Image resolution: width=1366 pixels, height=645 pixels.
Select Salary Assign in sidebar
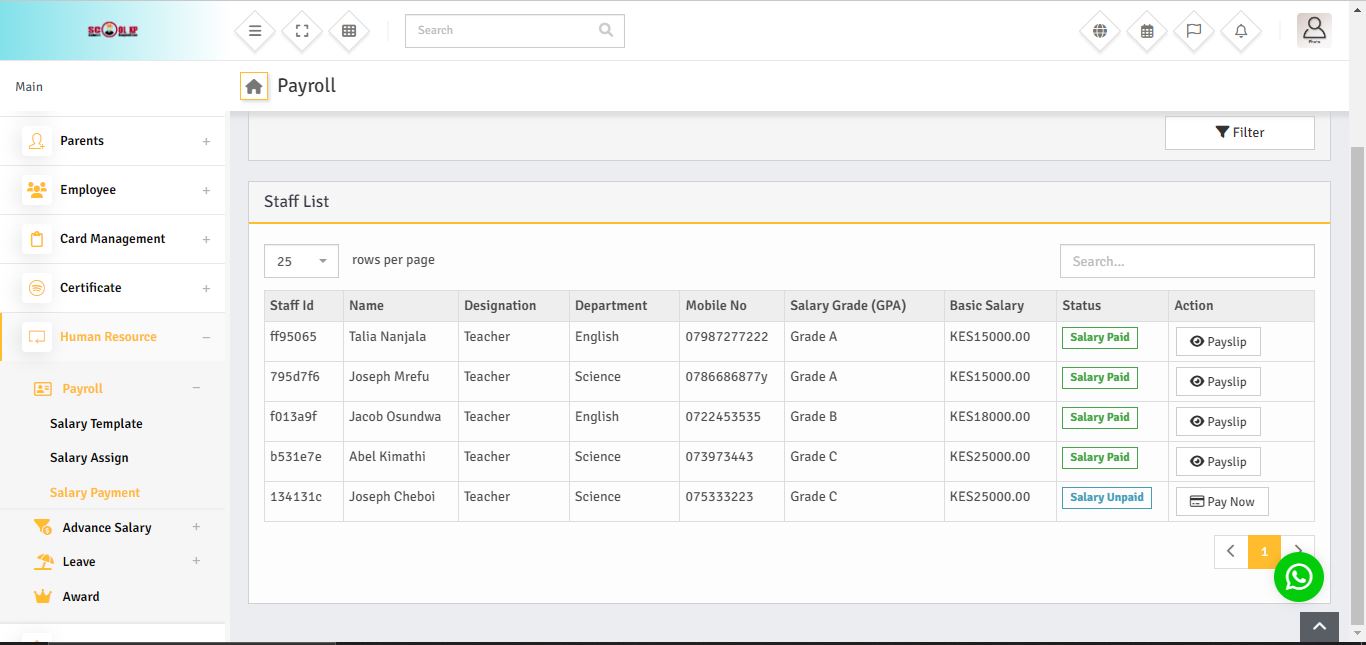(x=89, y=458)
